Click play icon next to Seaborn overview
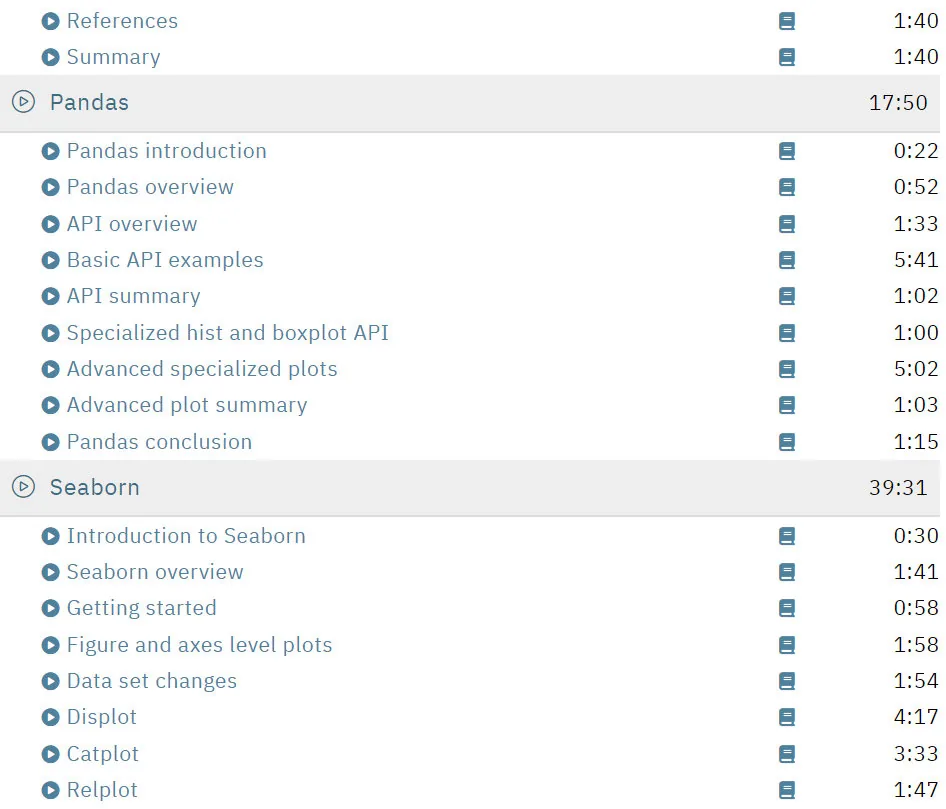 click(x=51, y=572)
